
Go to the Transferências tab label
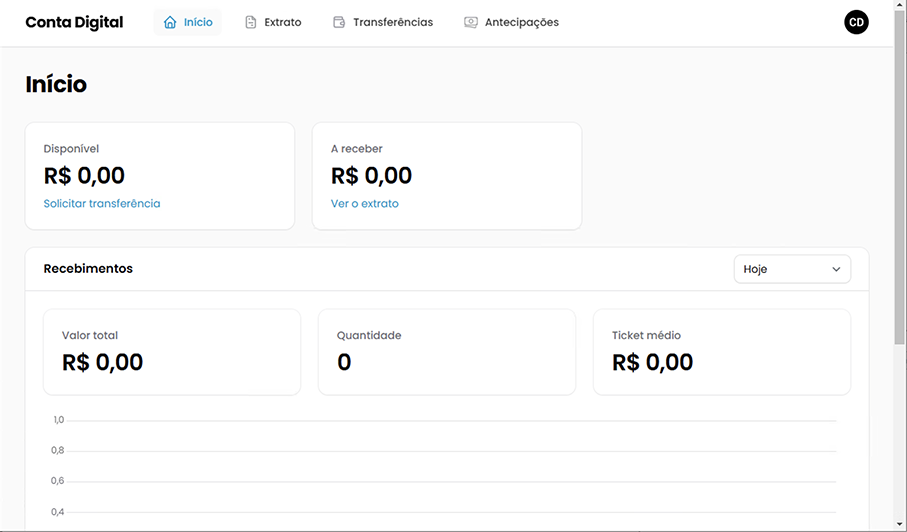click(x=393, y=22)
